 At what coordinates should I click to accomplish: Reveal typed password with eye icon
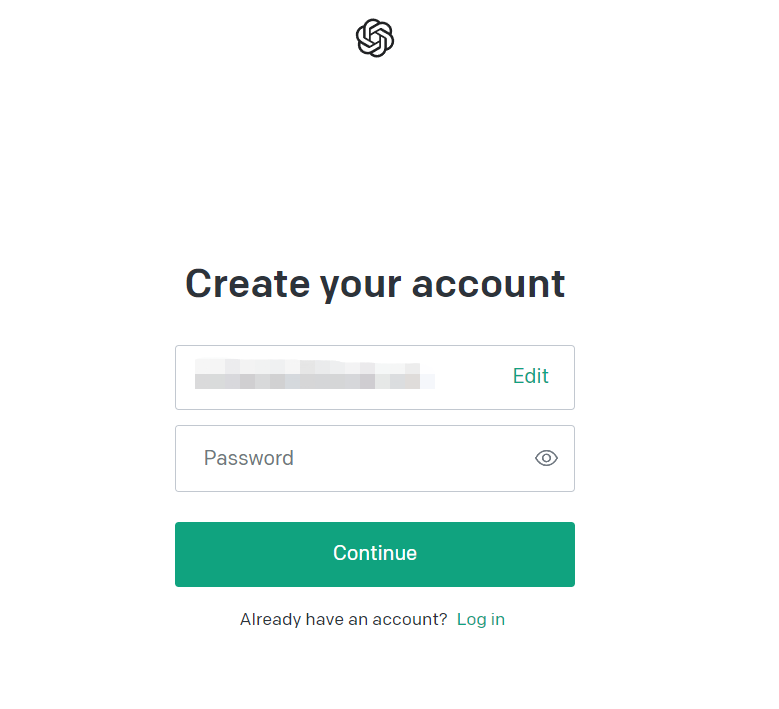coord(546,458)
